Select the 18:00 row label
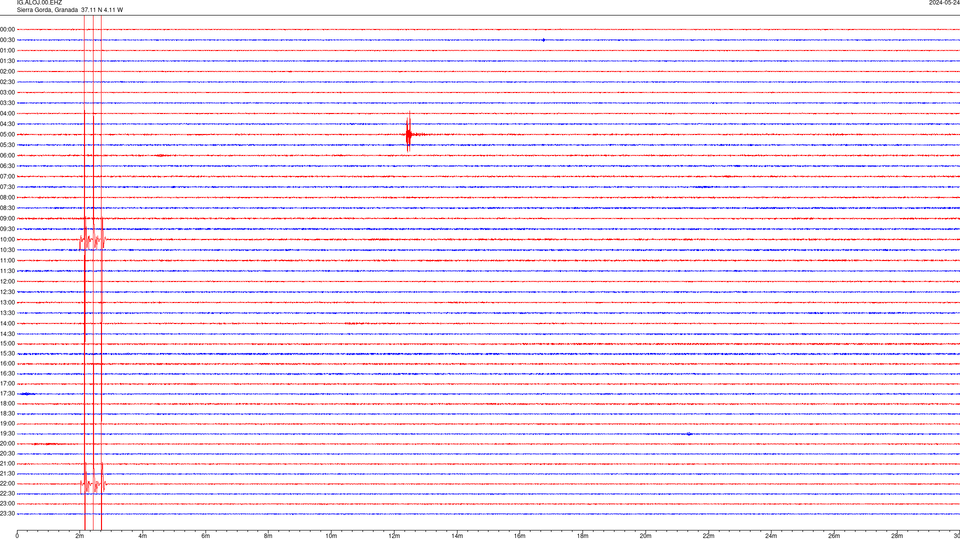Screen dimensions: 960x540 (7, 403)
